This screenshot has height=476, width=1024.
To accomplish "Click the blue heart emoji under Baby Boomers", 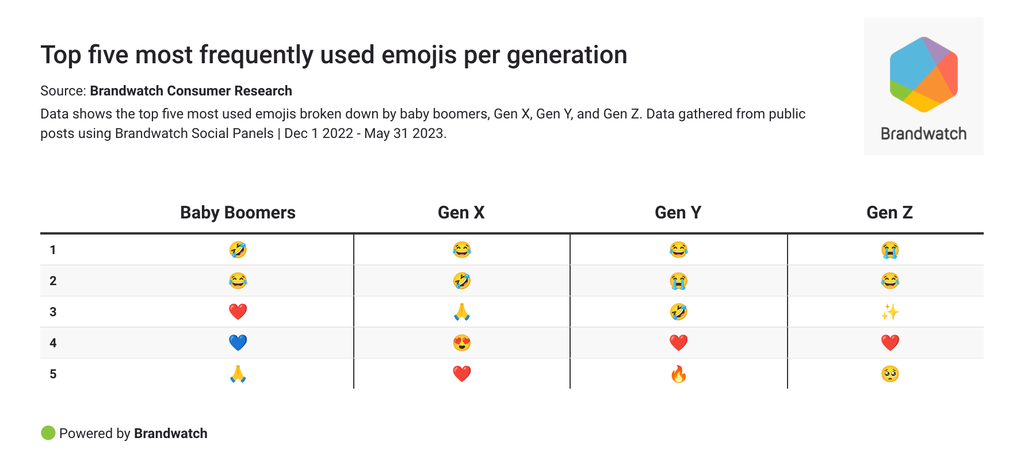I will [238, 343].
